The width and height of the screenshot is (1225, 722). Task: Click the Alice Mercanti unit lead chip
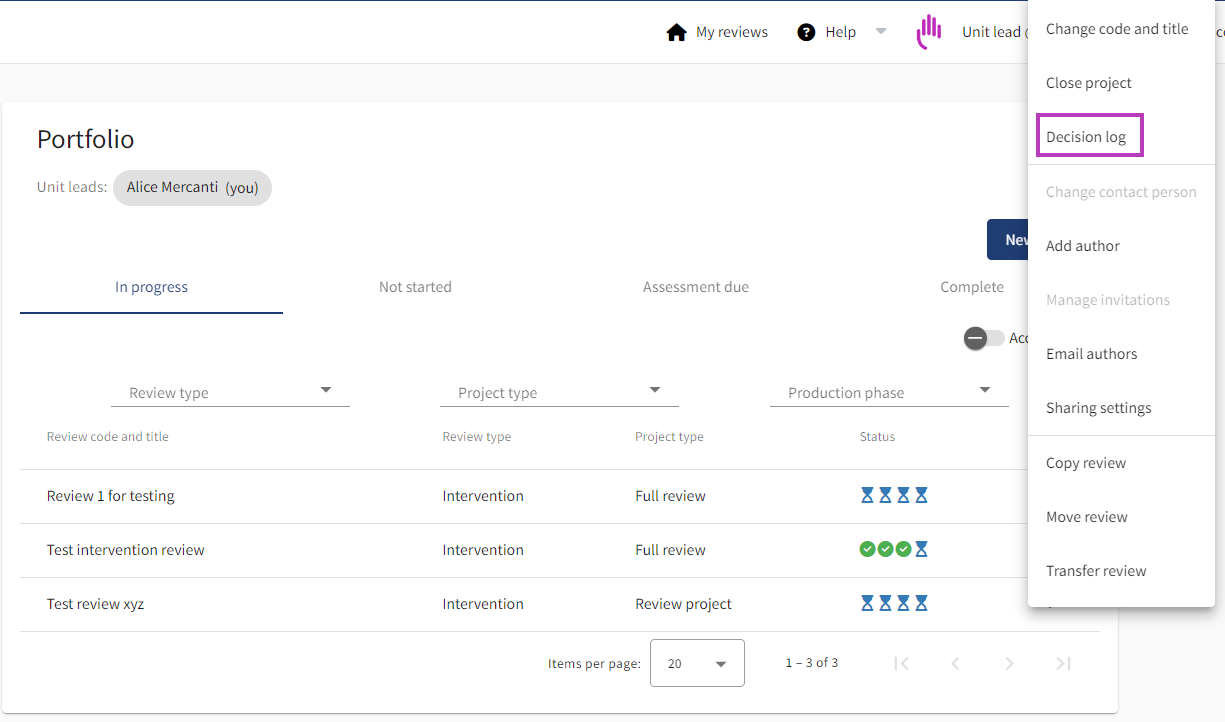click(192, 187)
